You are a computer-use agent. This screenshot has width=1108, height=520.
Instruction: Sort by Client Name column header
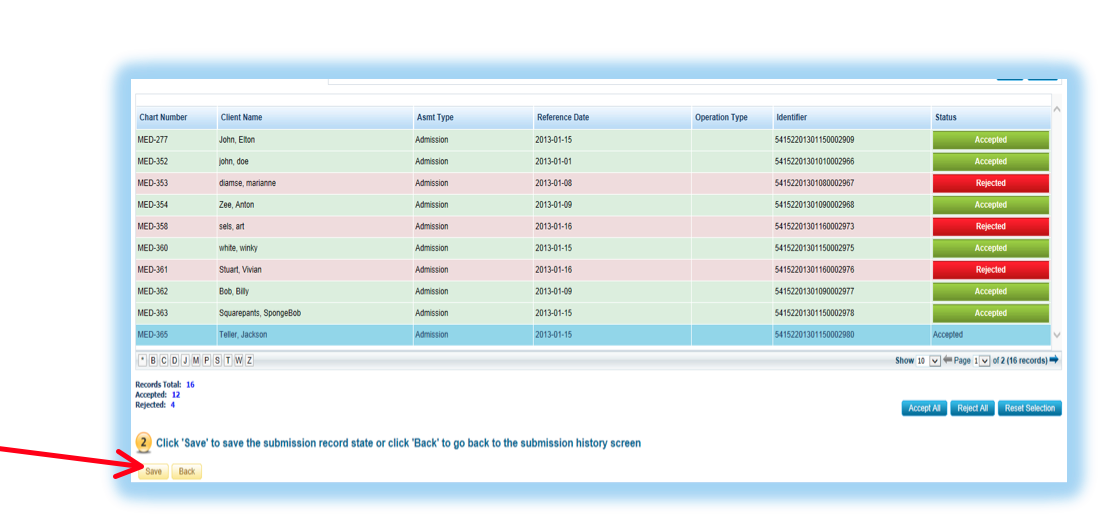click(241, 118)
